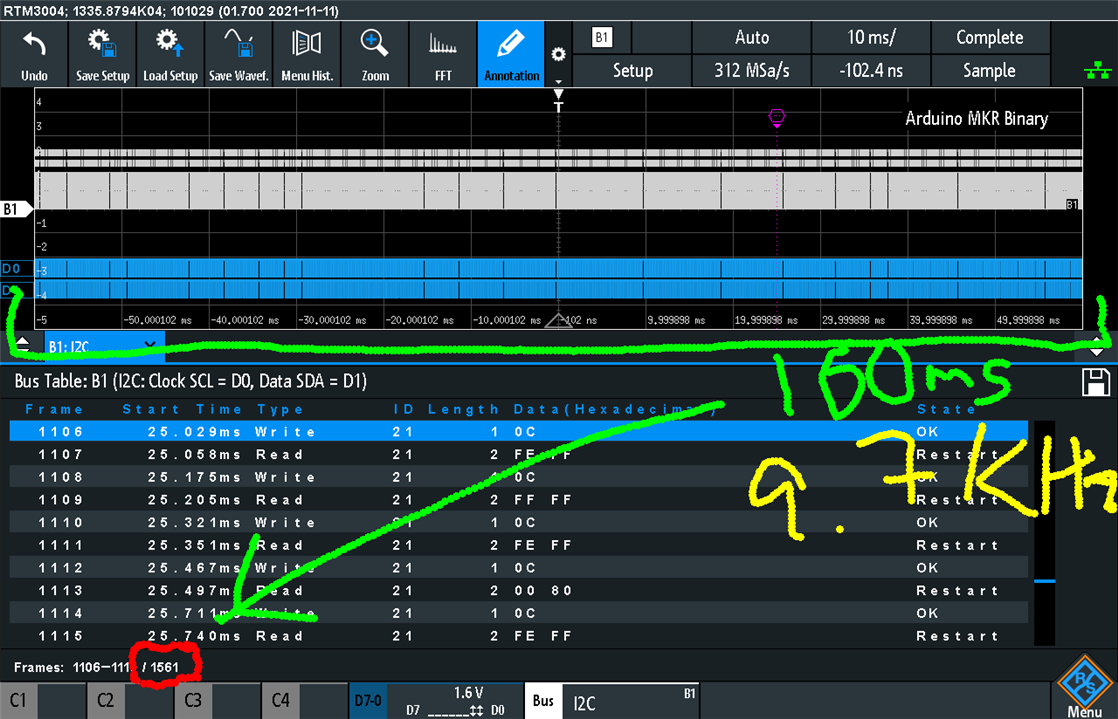Select frame 1106 row
The width and height of the screenshot is (1118, 719).
coord(518,432)
